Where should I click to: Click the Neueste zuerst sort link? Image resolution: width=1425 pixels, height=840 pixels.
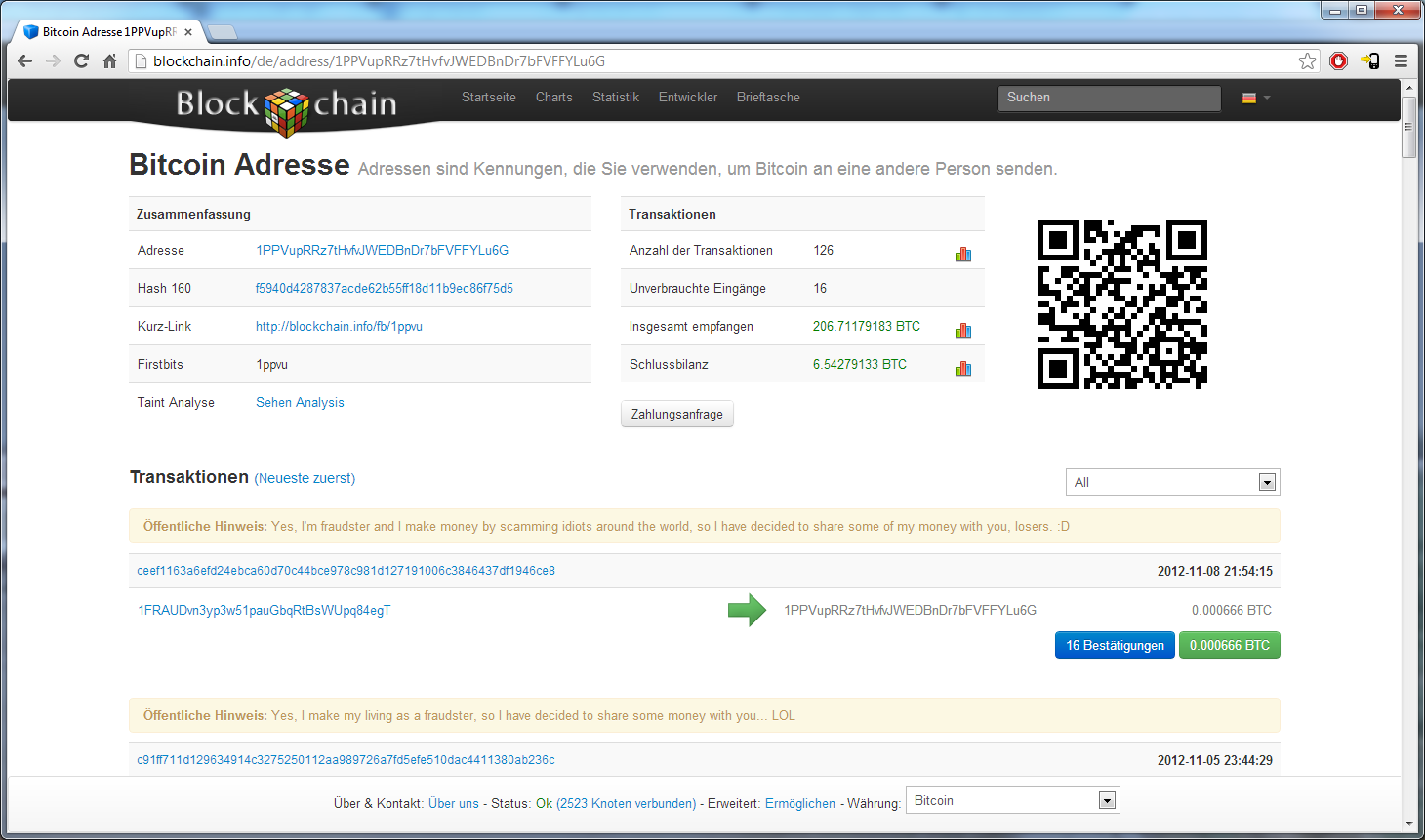[x=305, y=478]
